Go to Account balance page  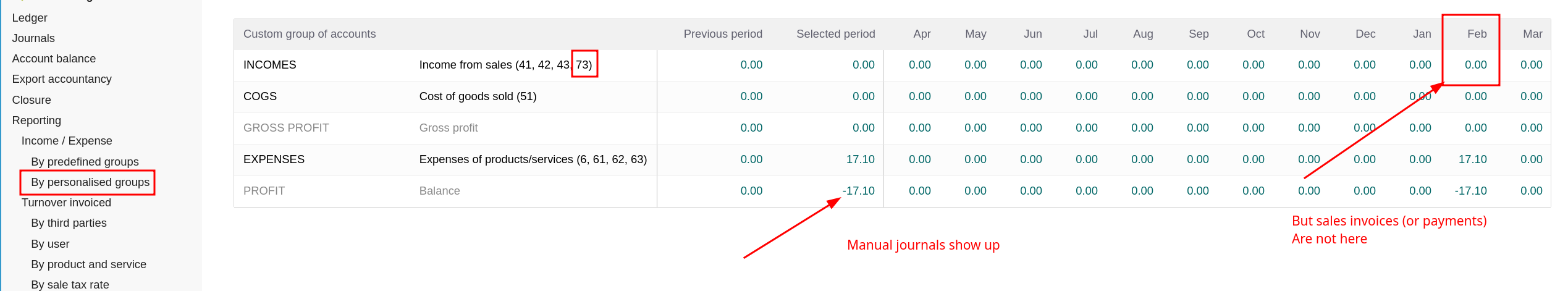coord(54,59)
